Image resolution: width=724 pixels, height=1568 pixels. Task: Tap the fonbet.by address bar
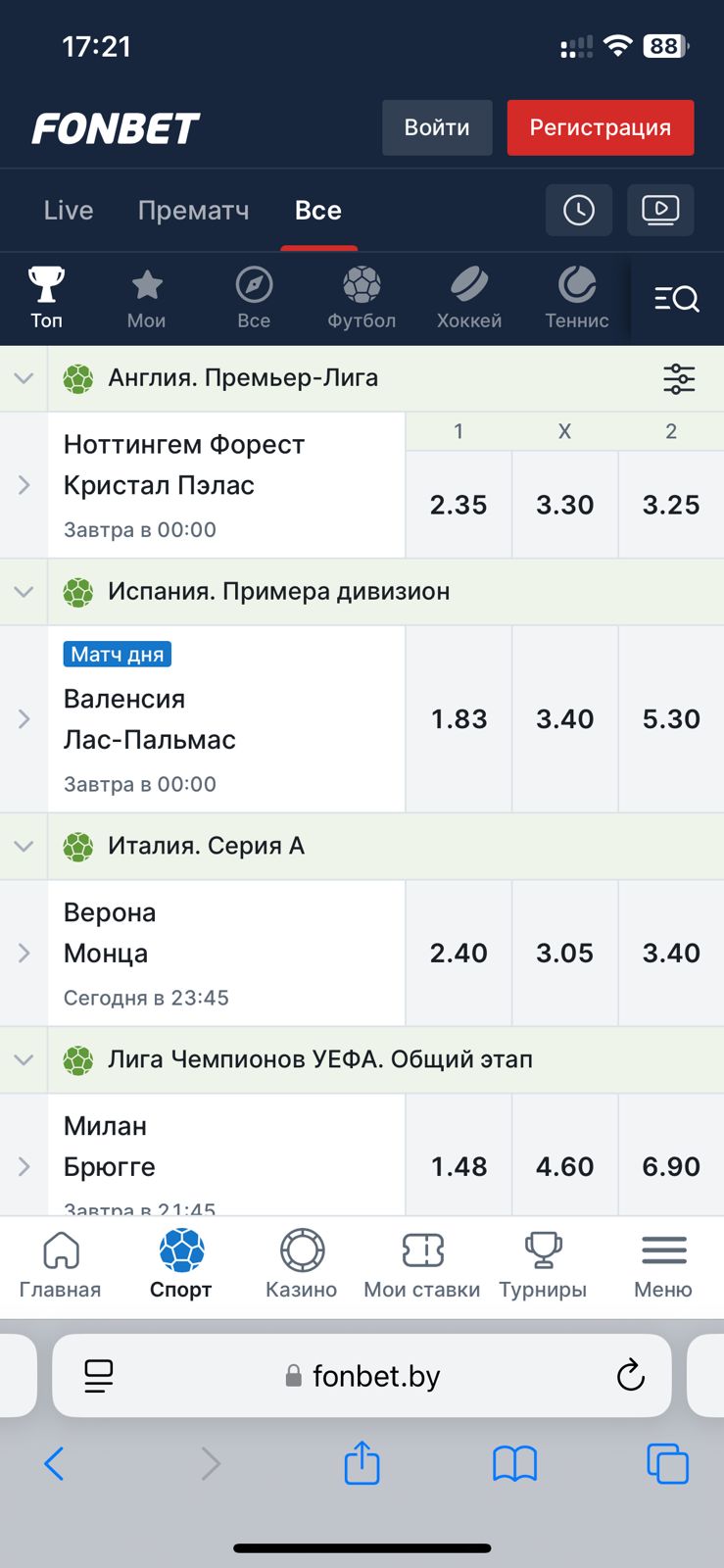click(362, 1376)
